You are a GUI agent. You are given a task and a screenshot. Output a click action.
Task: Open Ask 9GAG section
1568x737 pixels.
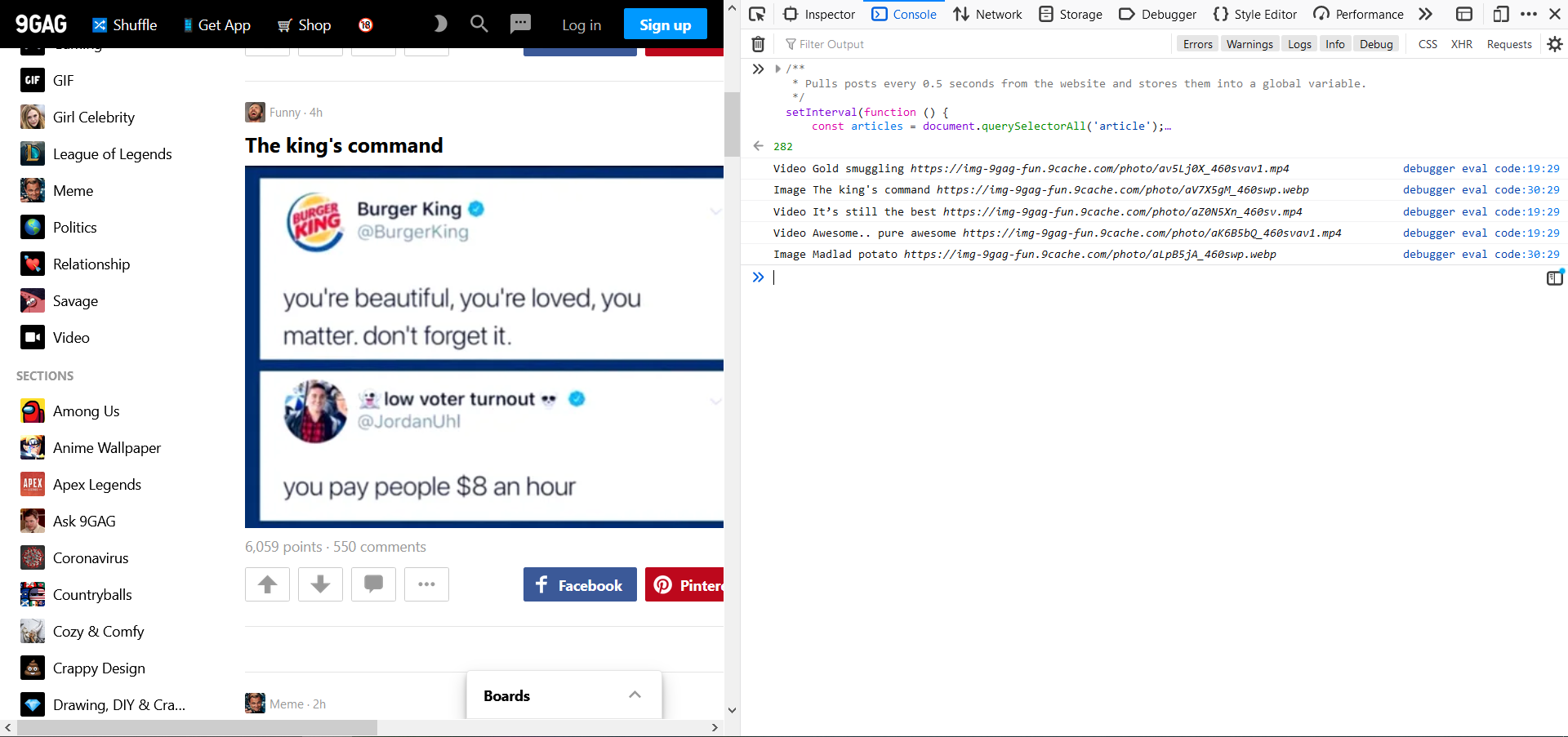pyautogui.click(x=69, y=521)
